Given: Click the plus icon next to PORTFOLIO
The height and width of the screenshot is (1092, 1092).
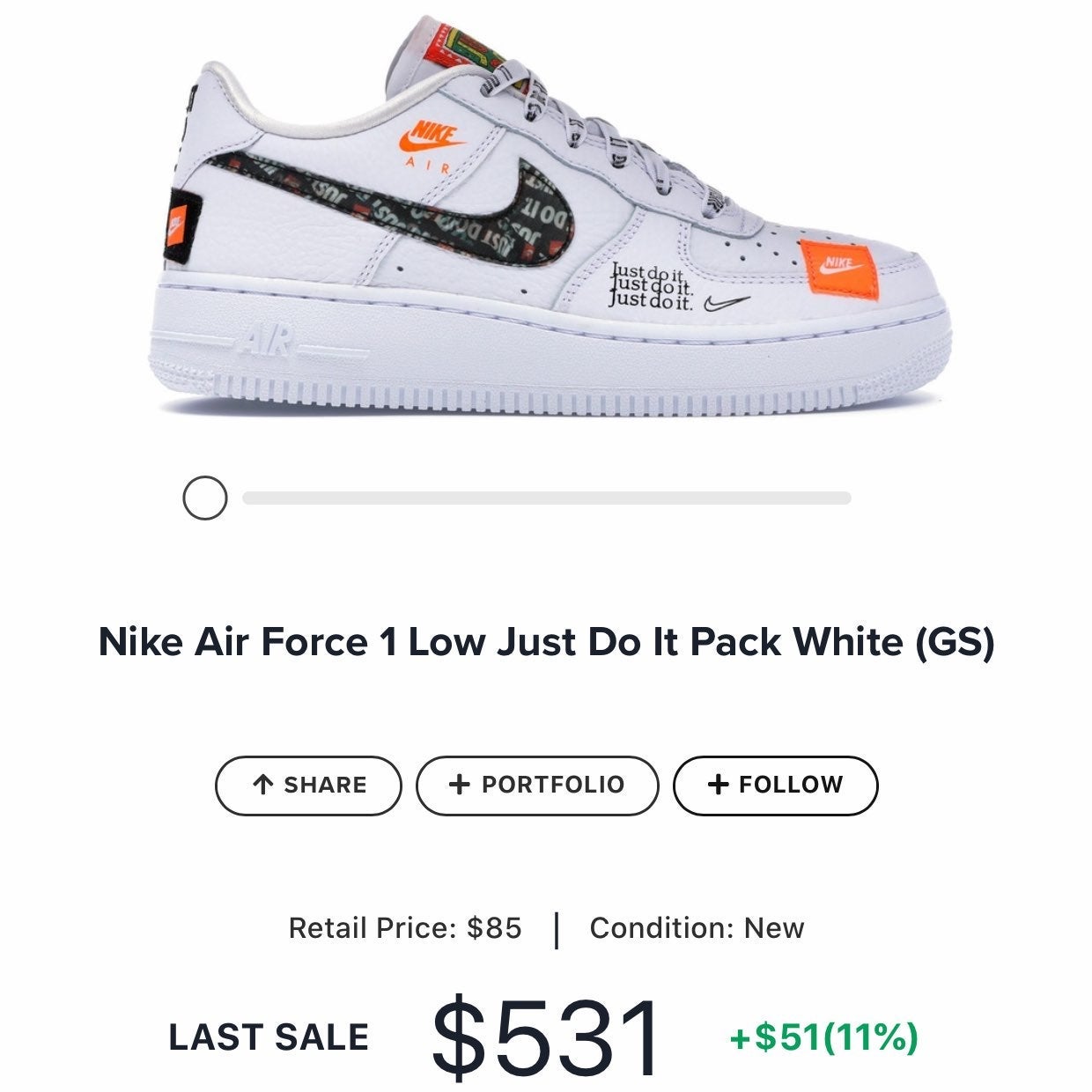Looking at the screenshot, I should click(x=459, y=785).
